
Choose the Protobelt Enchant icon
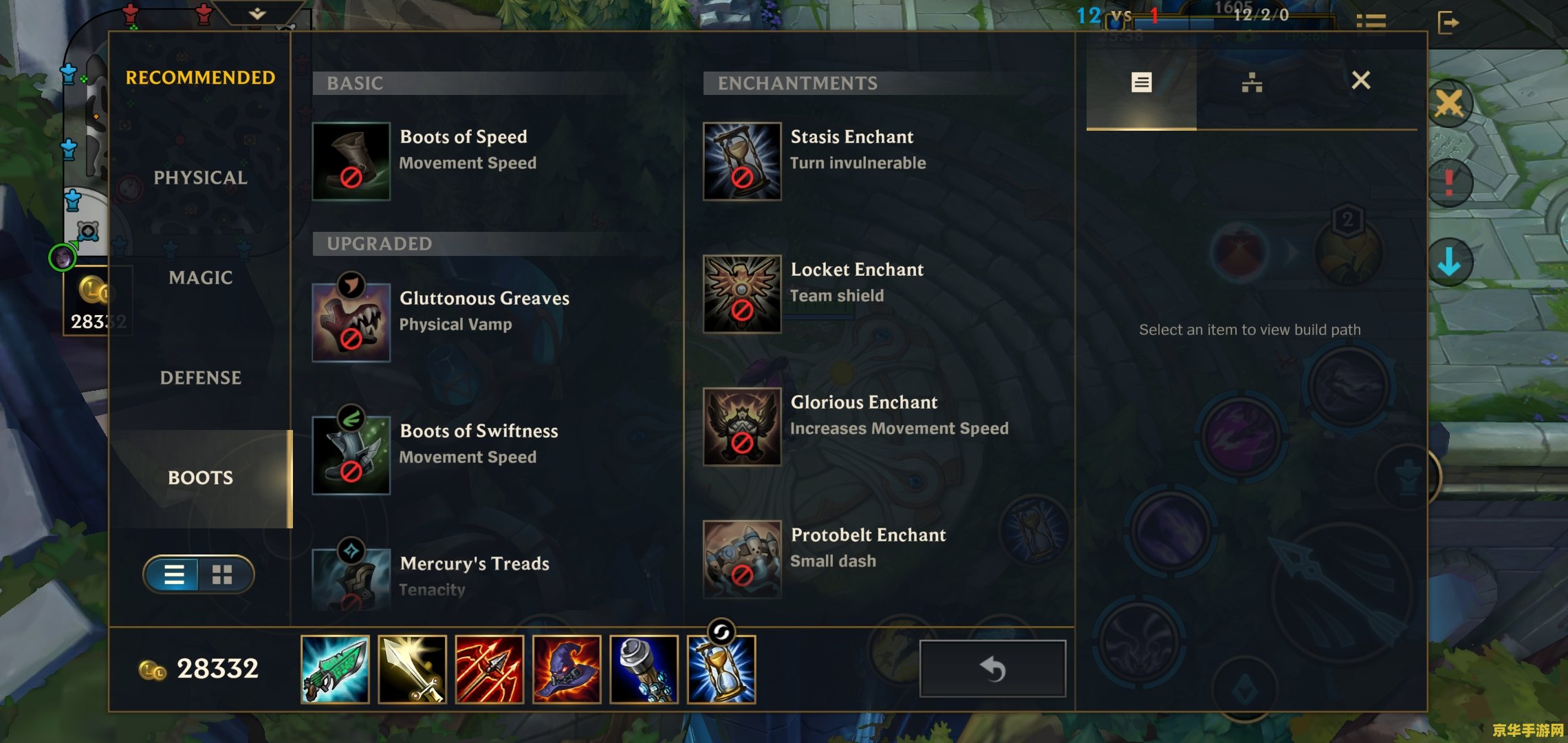(742, 559)
